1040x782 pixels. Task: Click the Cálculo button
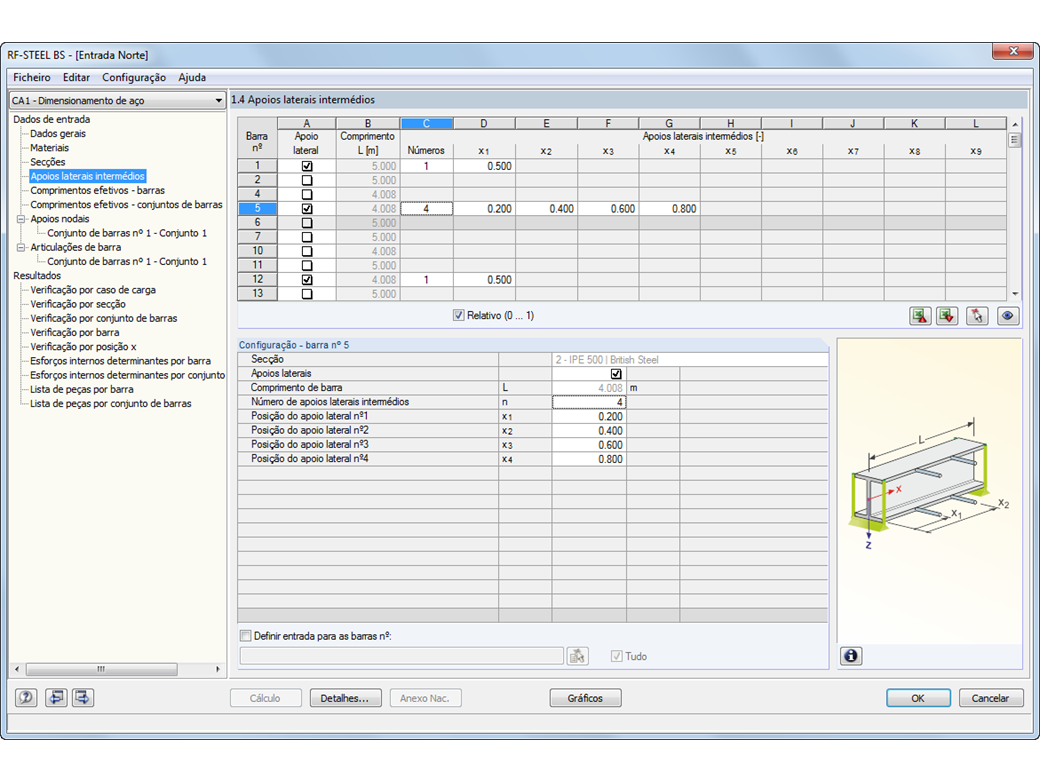point(265,698)
